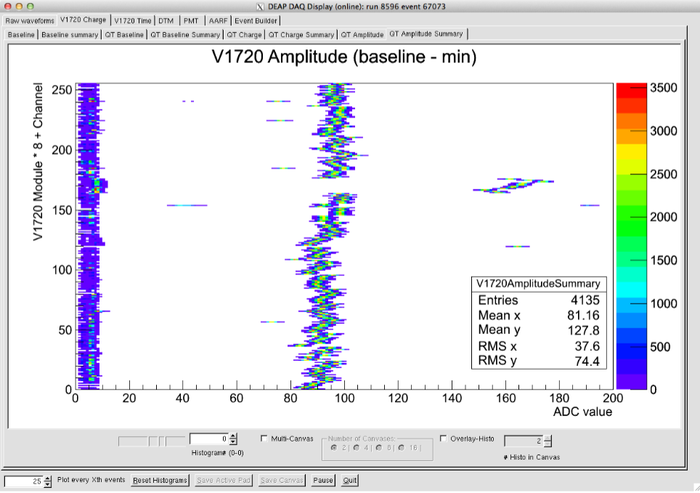The width and height of the screenshot is (700, 493).
Task: Click the Pause button
Action: point(323,480)
